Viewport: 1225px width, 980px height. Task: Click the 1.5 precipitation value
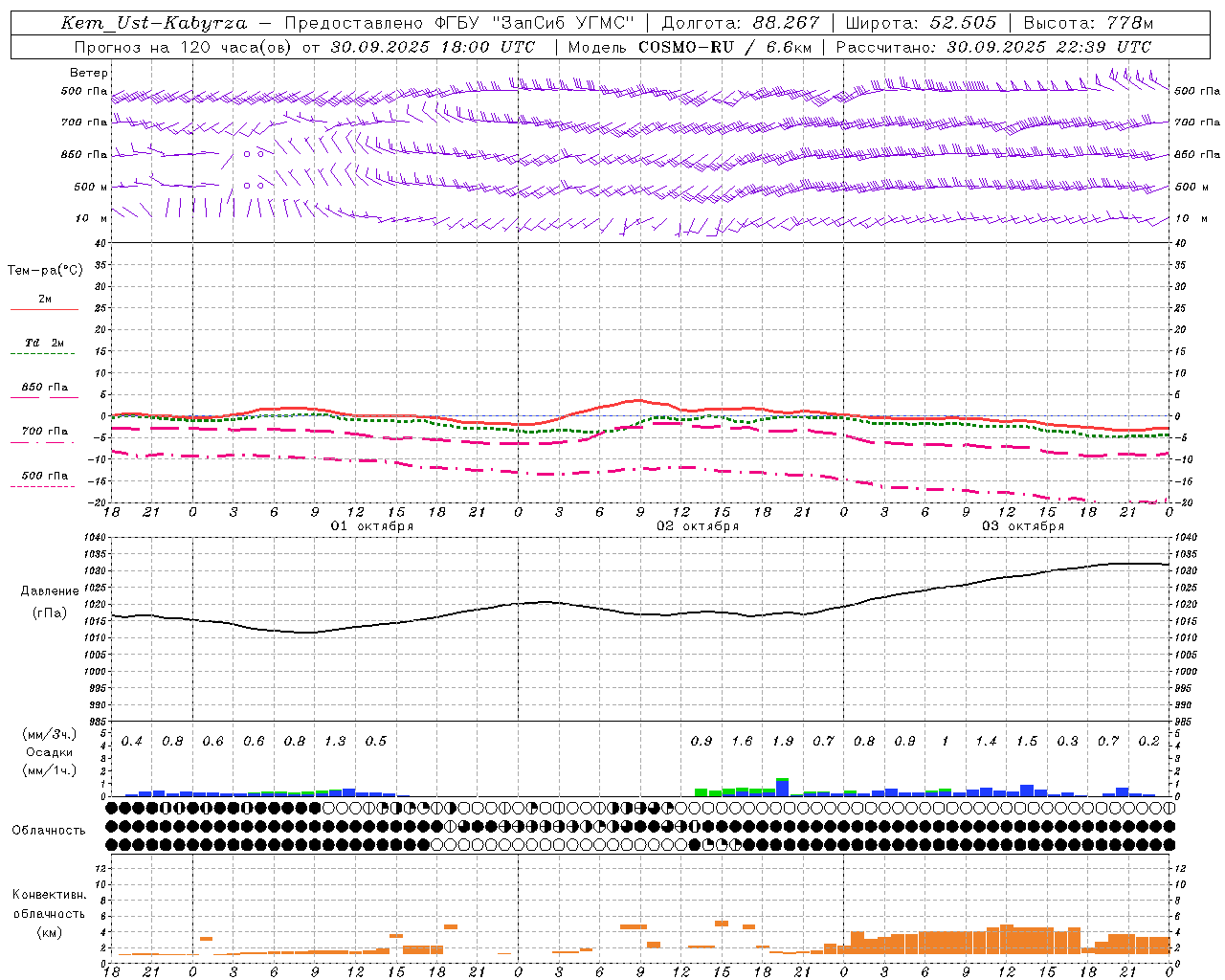[1027, 742]
